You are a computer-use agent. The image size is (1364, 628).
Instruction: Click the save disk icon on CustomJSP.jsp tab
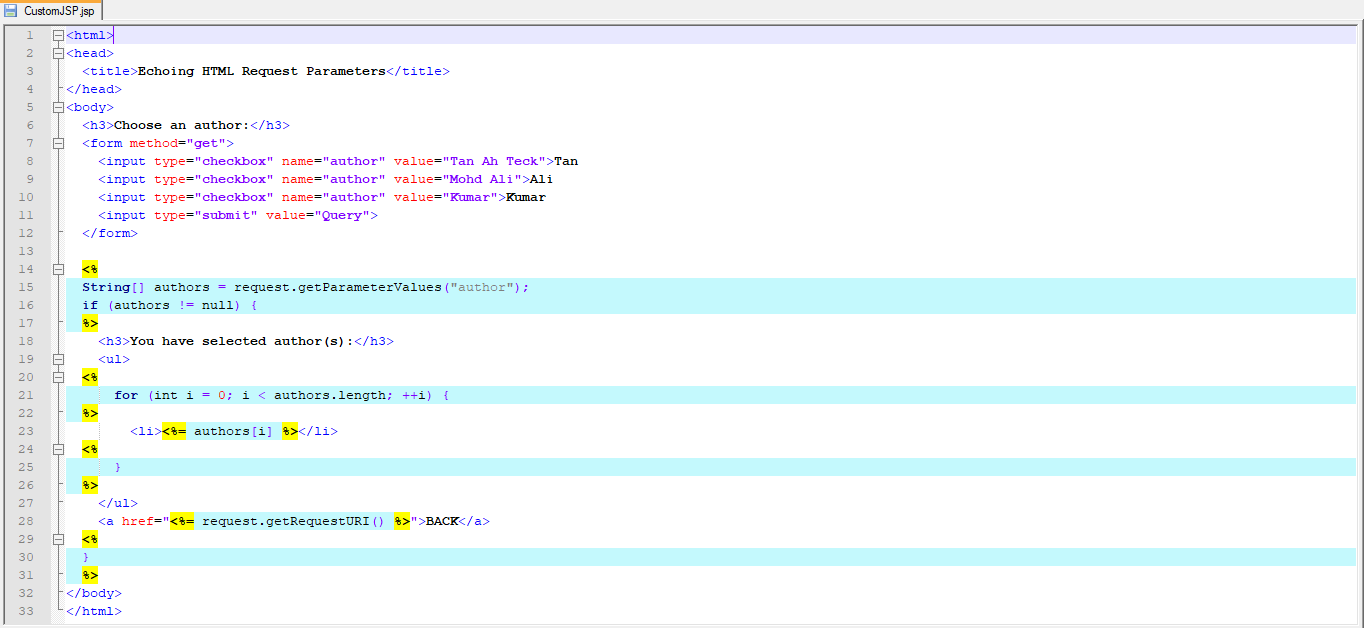11,9
